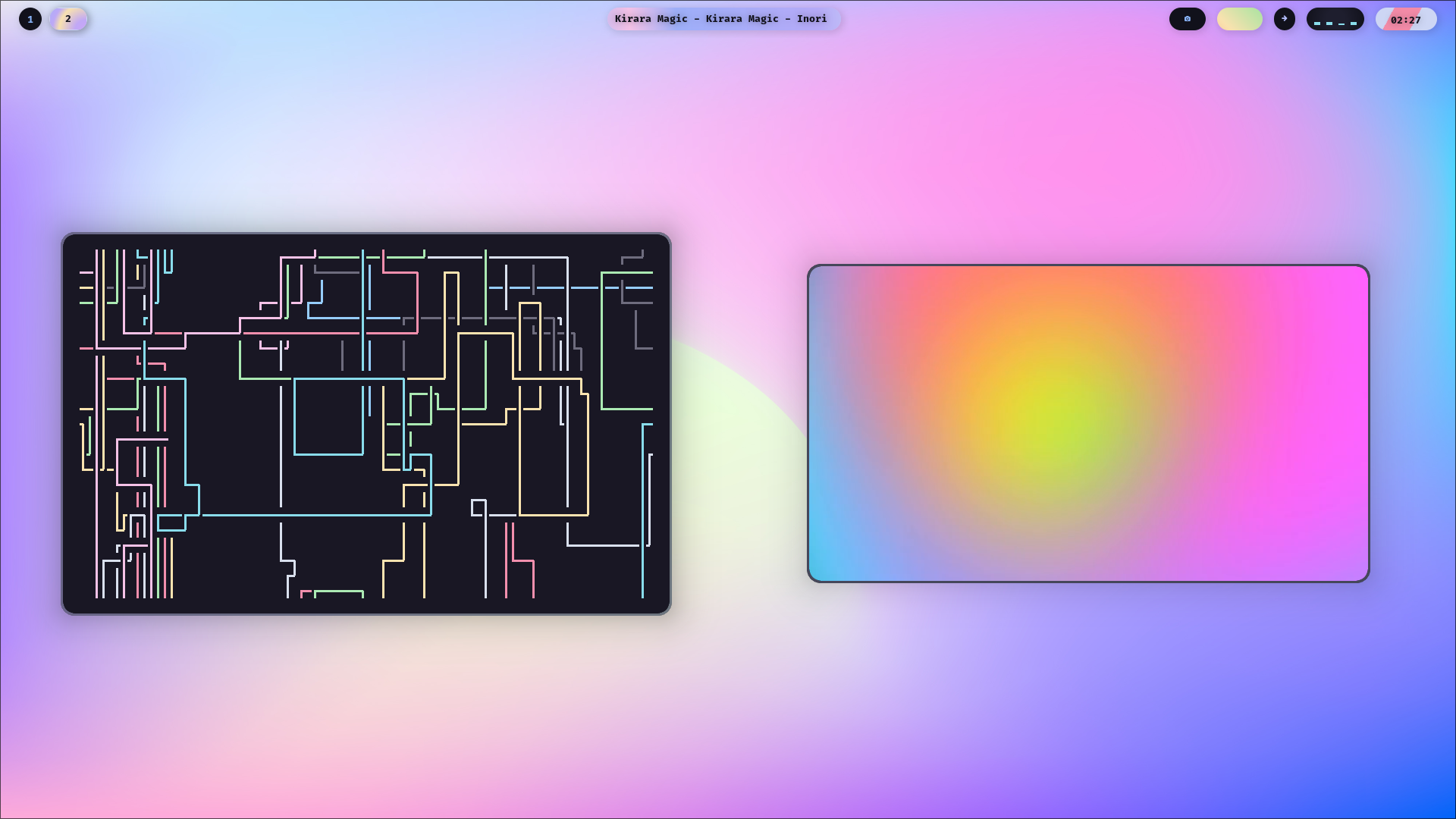Switch to workspace 1

[x=30, y=19]
